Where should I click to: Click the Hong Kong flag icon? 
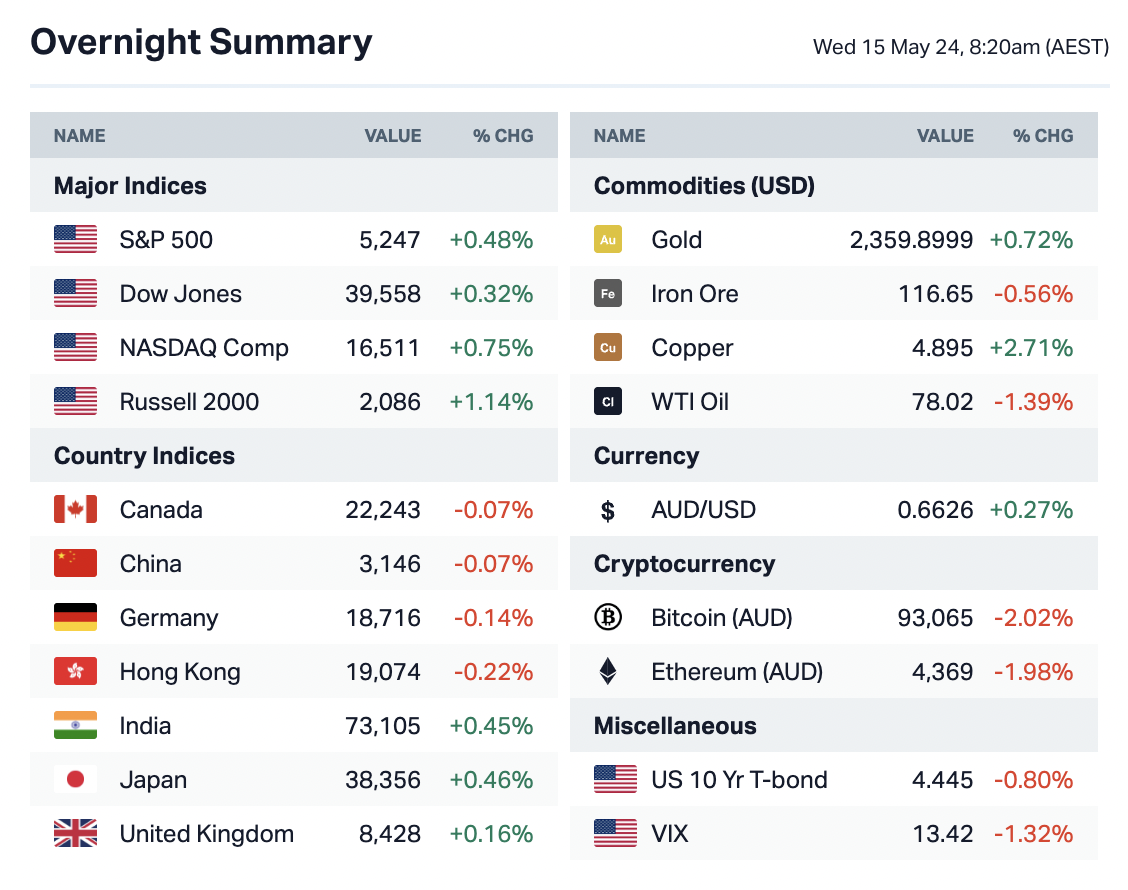[75, 672]
